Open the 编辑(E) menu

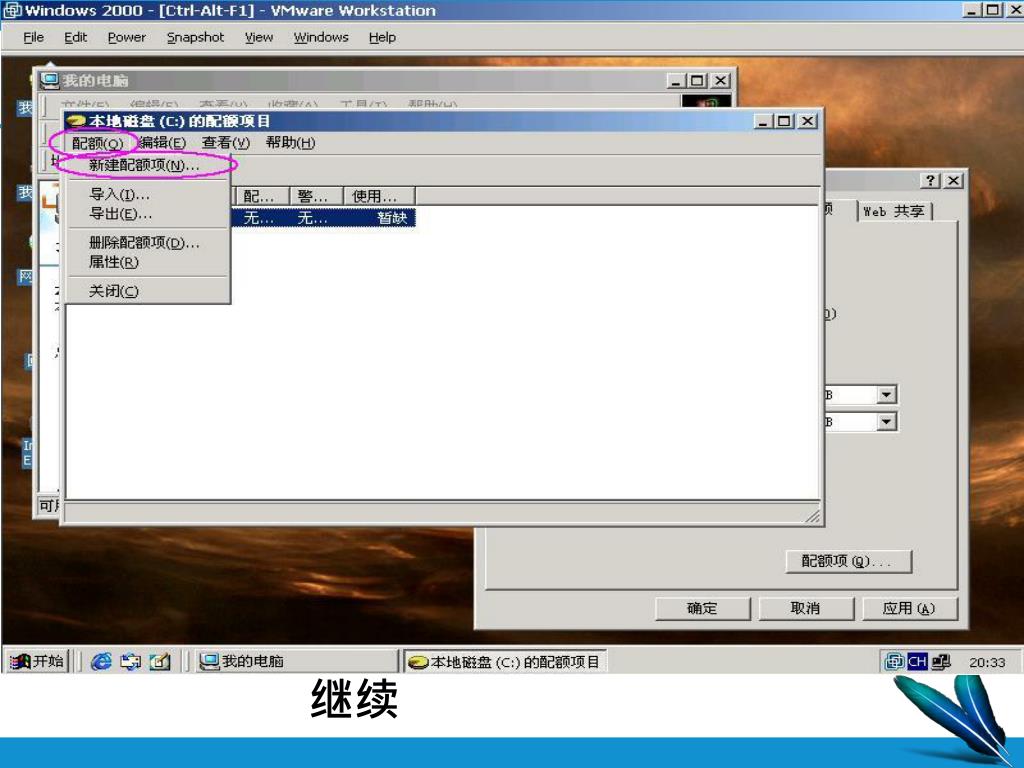tap(162, 142)
